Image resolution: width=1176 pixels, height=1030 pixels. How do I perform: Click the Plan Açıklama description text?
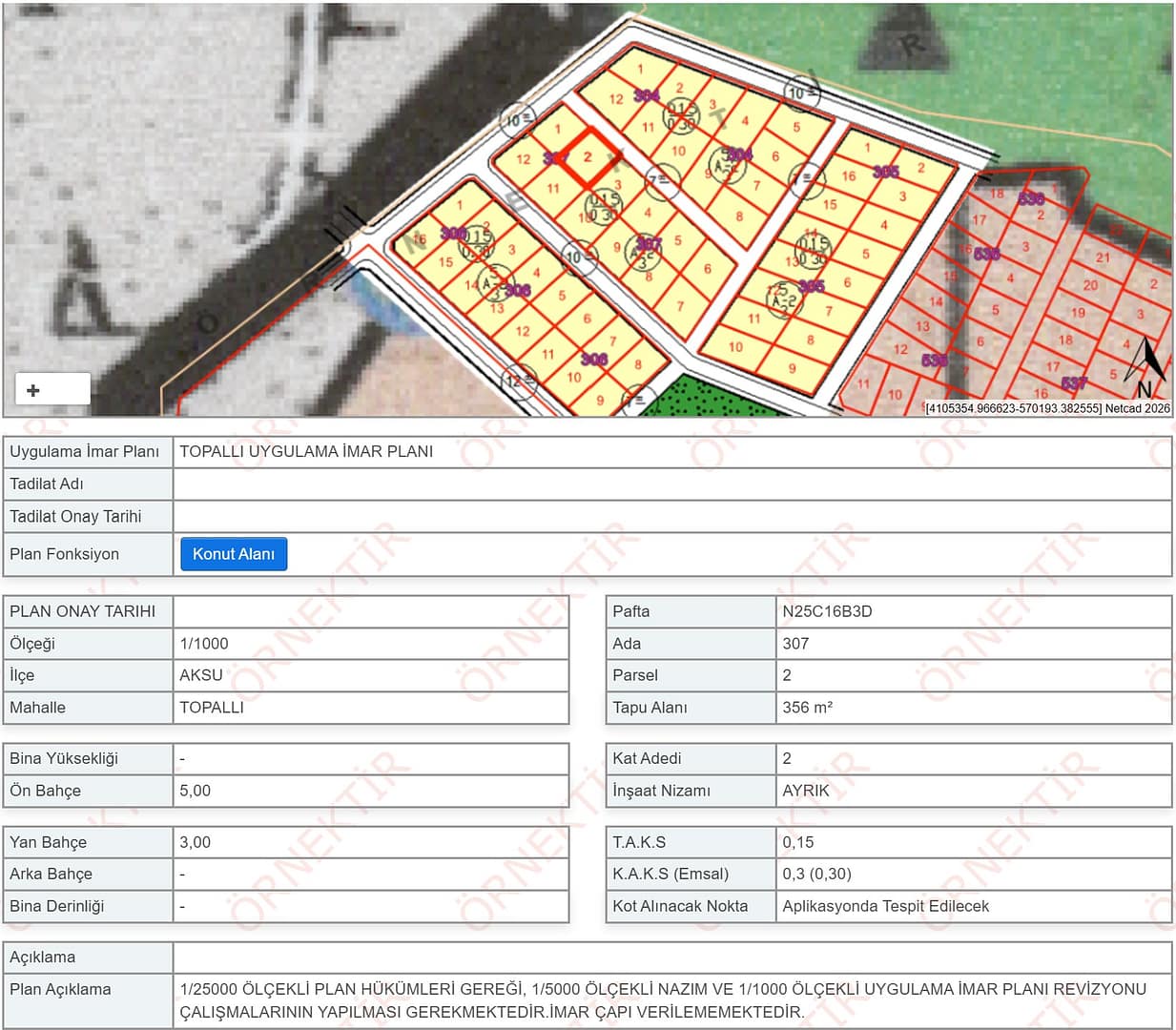click(x=663, y=1000)
